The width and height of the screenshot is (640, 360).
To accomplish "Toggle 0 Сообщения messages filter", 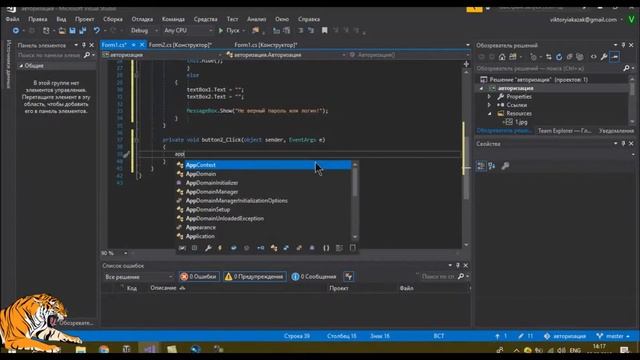I will [x=314, y=277].
